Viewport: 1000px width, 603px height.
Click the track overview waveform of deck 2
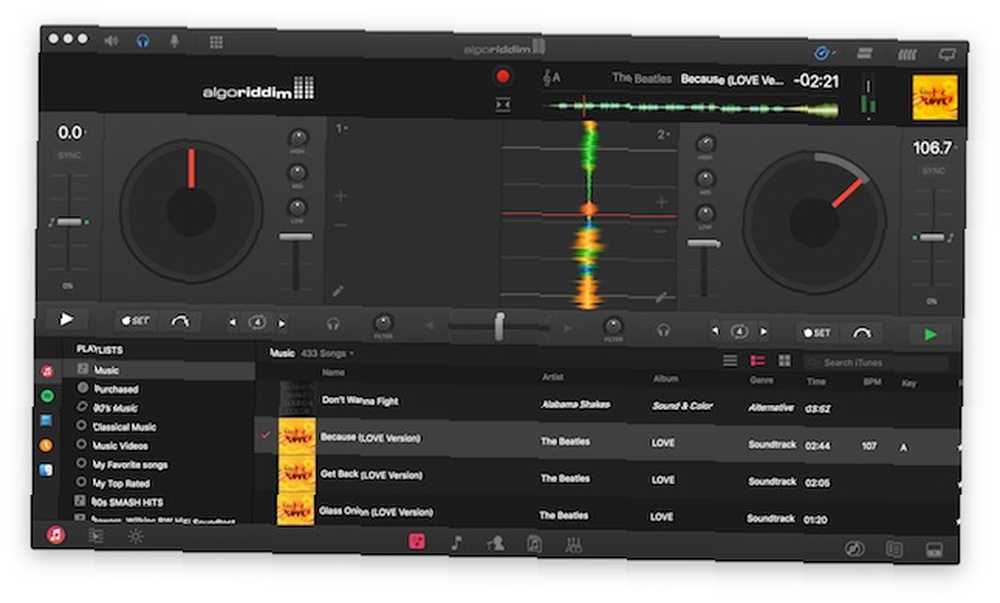coord(691,108)
